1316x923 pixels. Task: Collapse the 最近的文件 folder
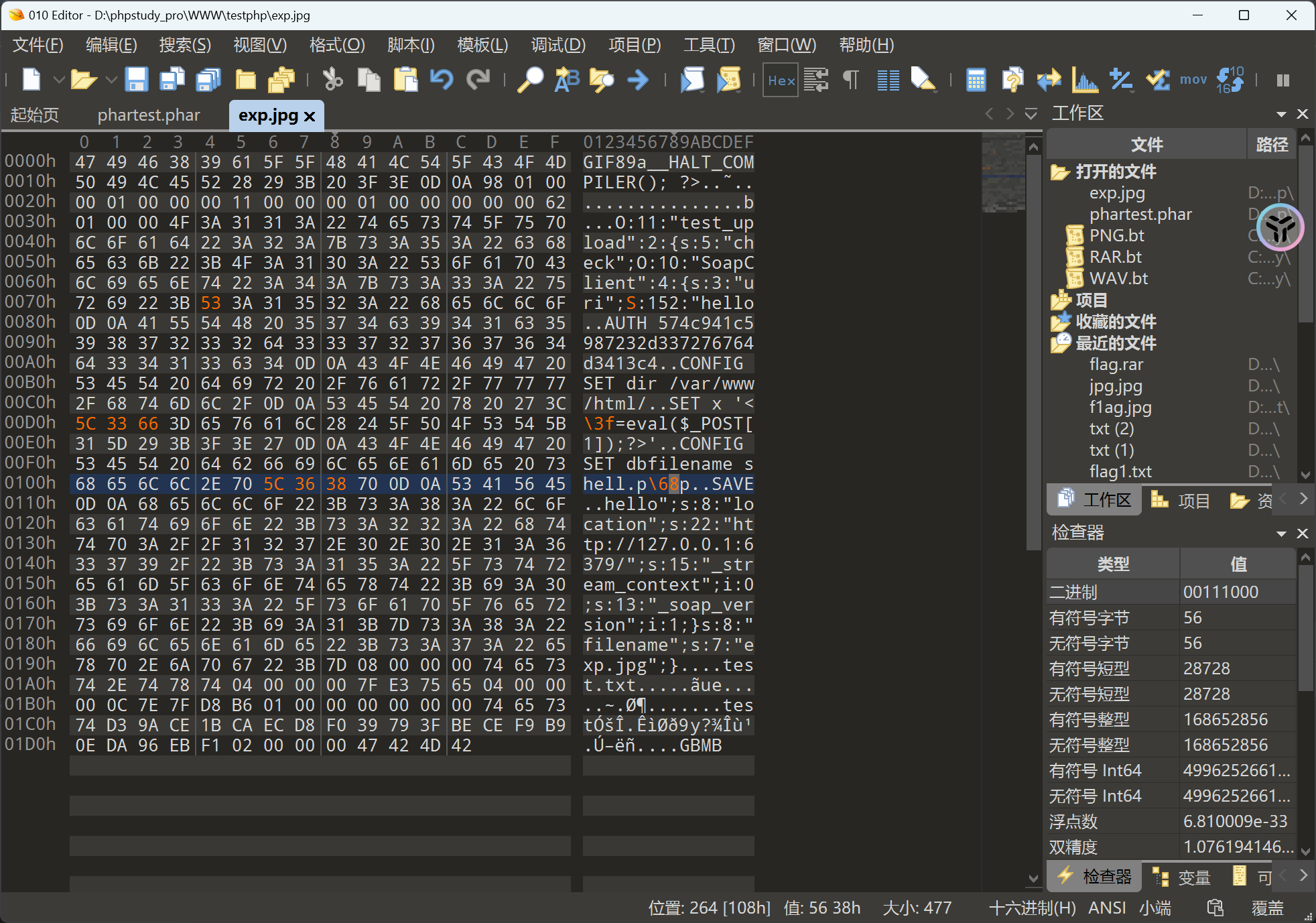(x=1059, y=343)
